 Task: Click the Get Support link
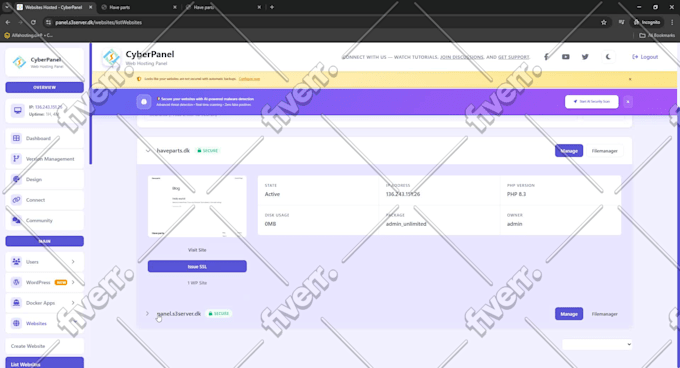click(513, 57)
